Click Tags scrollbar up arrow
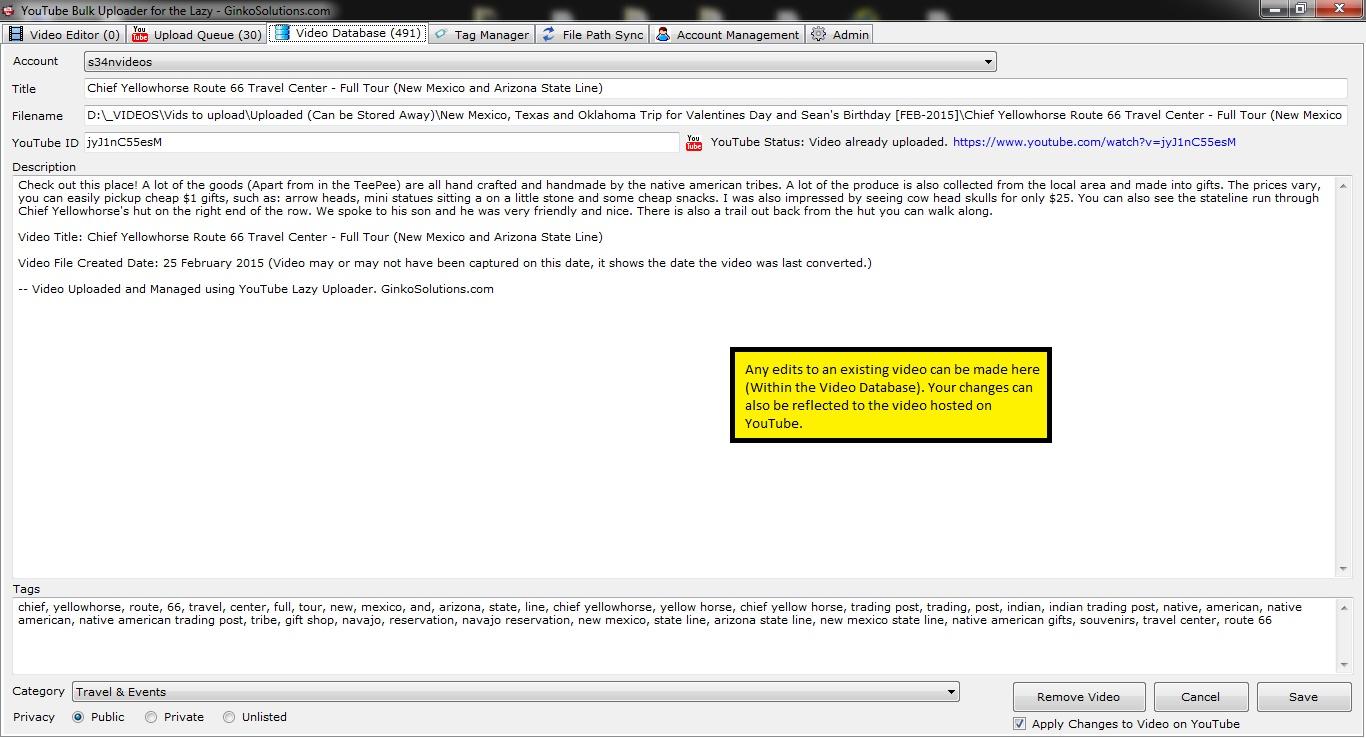The height and width of the screenshot is (738, 1366). tap(1343, 606)
